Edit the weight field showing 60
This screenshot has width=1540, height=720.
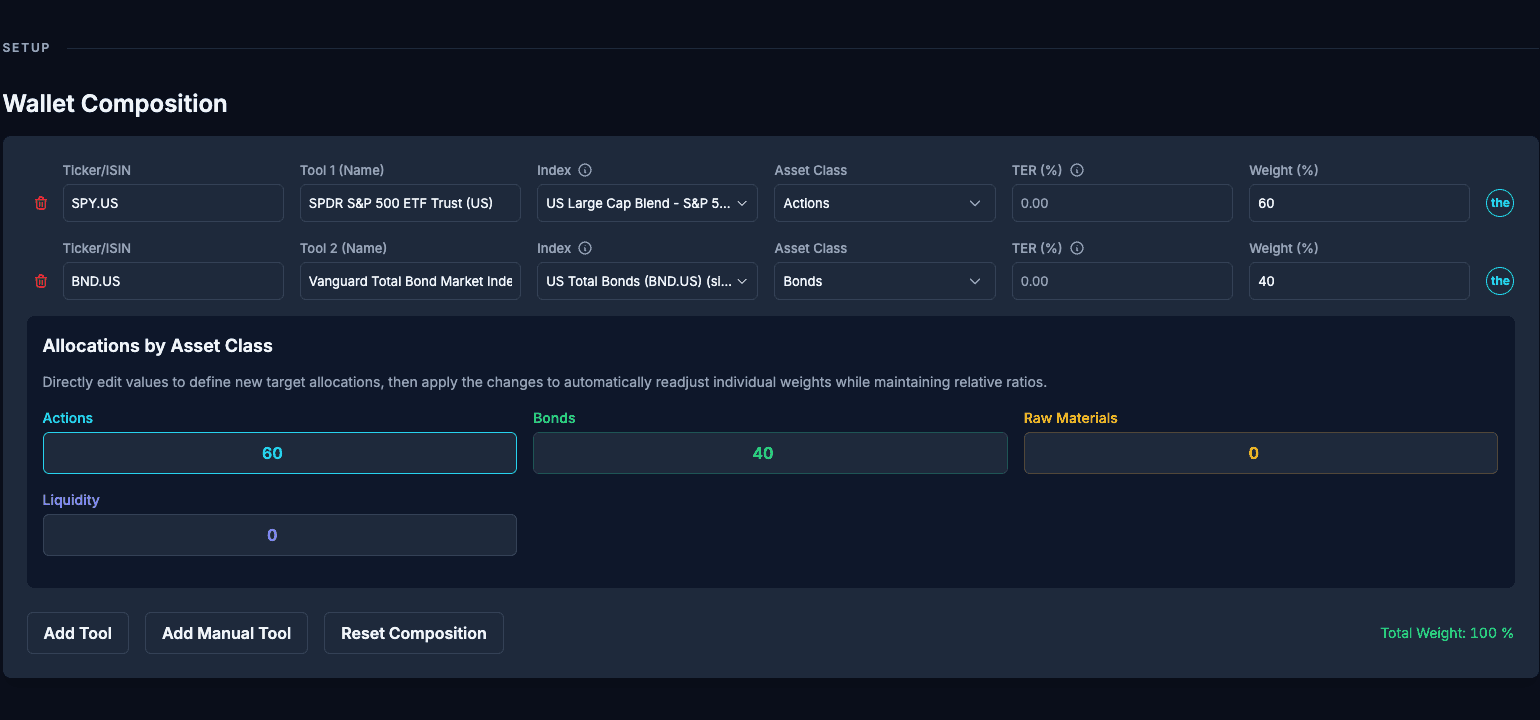coord(1359,203)
